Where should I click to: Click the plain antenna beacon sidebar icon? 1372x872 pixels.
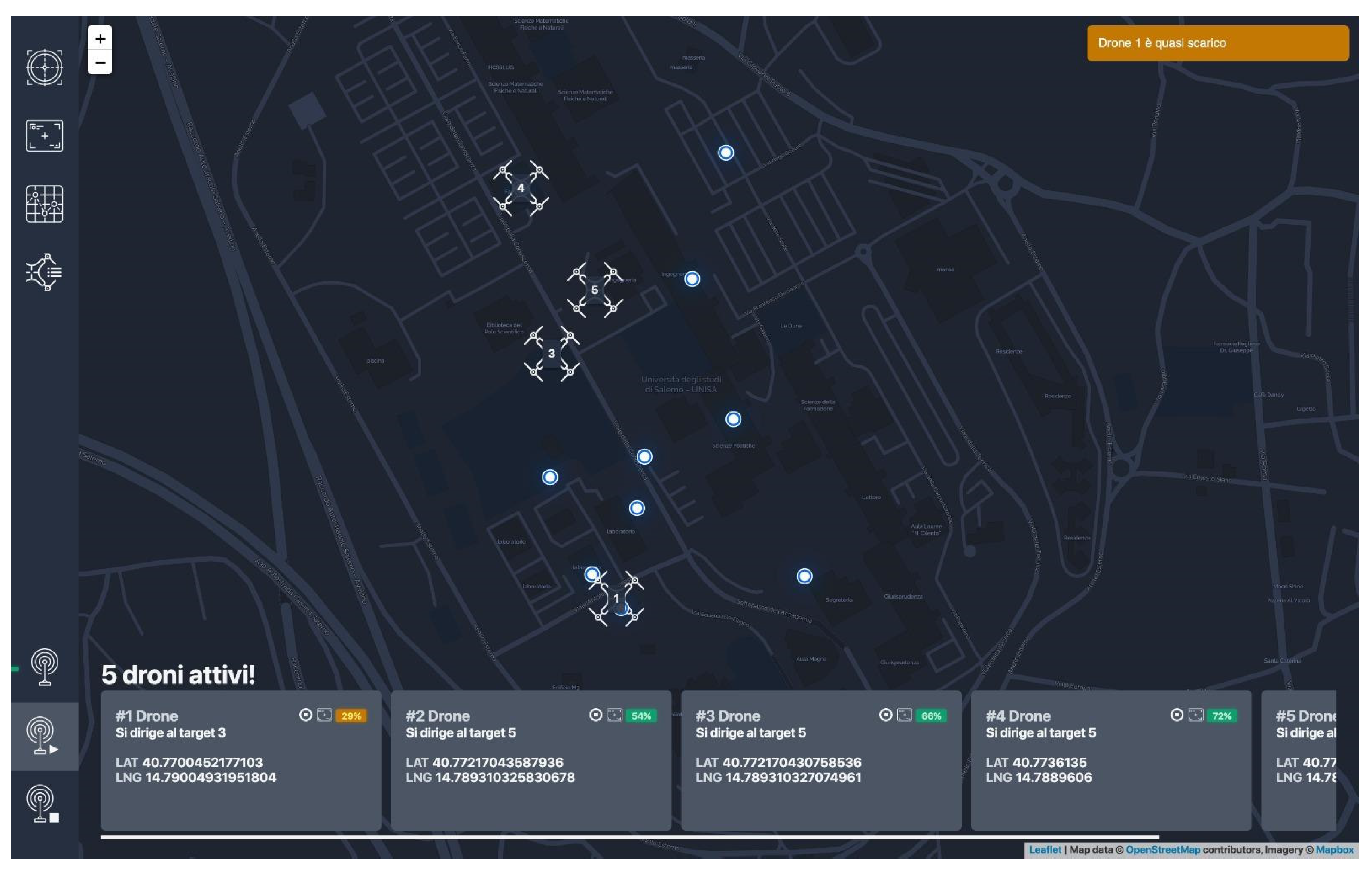[45, 667]
